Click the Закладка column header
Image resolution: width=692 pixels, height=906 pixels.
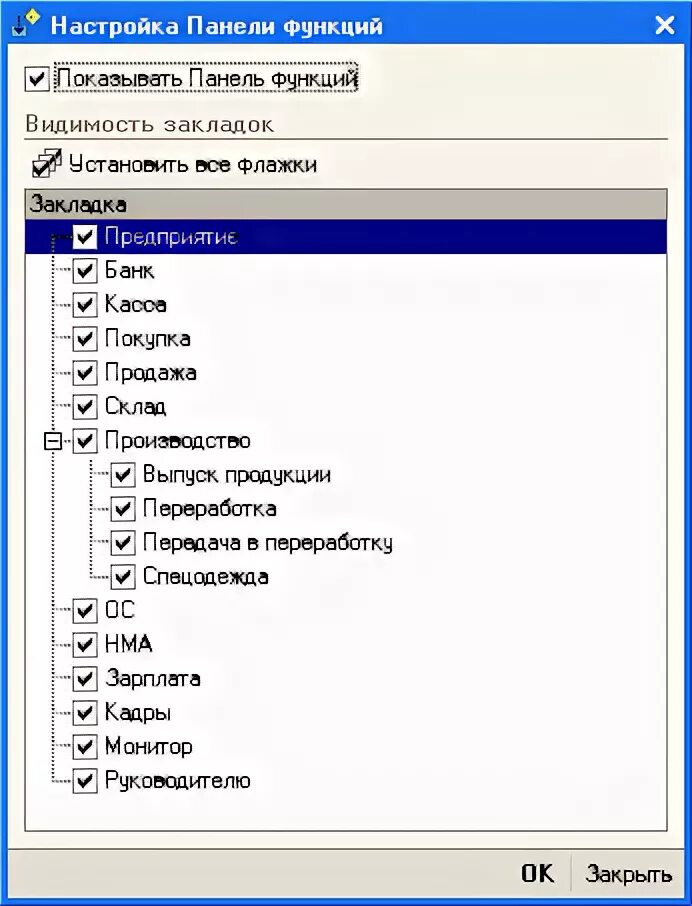[345, 205]
